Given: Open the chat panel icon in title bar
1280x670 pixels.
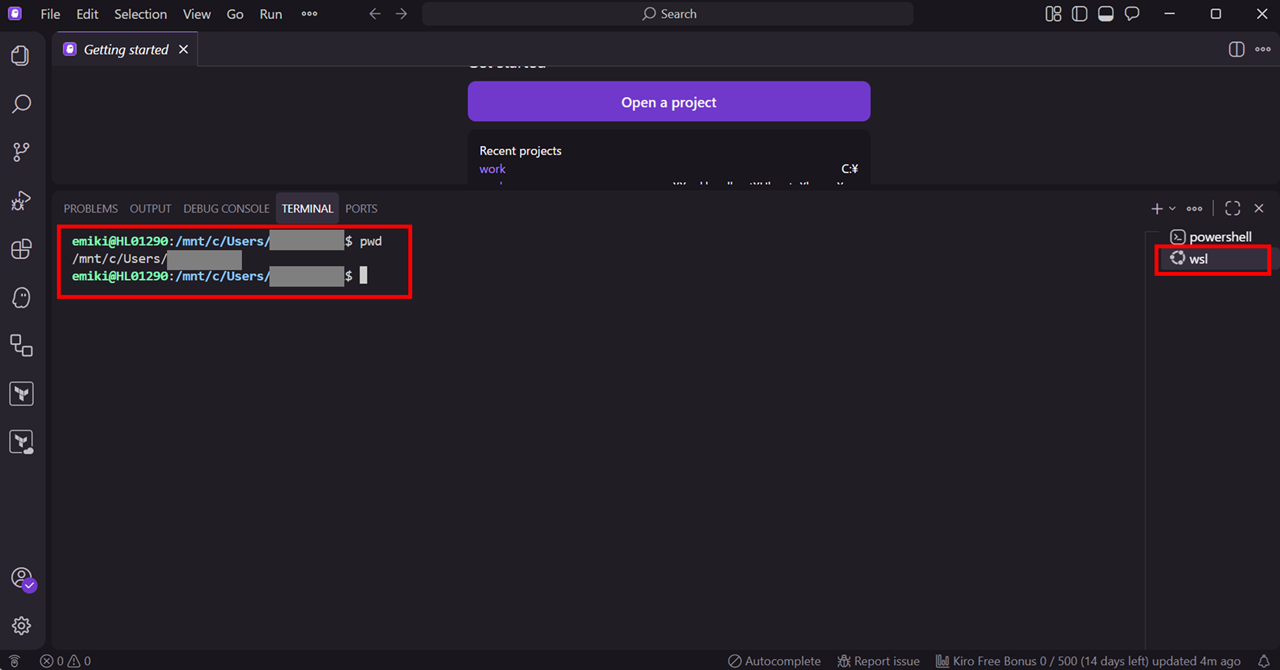Looking at the screenshot, I should 1132,14.
